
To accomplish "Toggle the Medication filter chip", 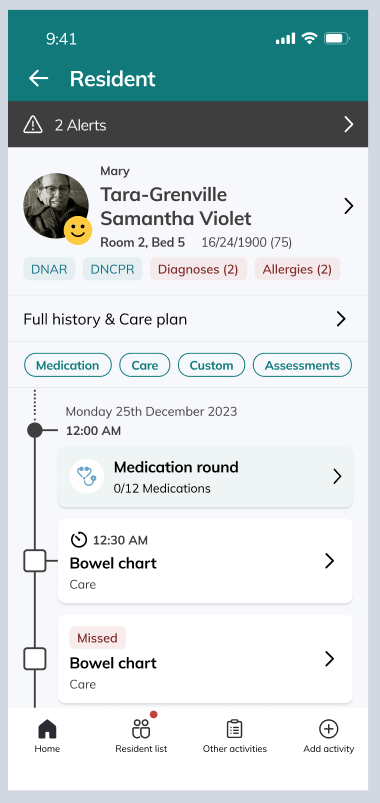I will click(x=68, y=365).
